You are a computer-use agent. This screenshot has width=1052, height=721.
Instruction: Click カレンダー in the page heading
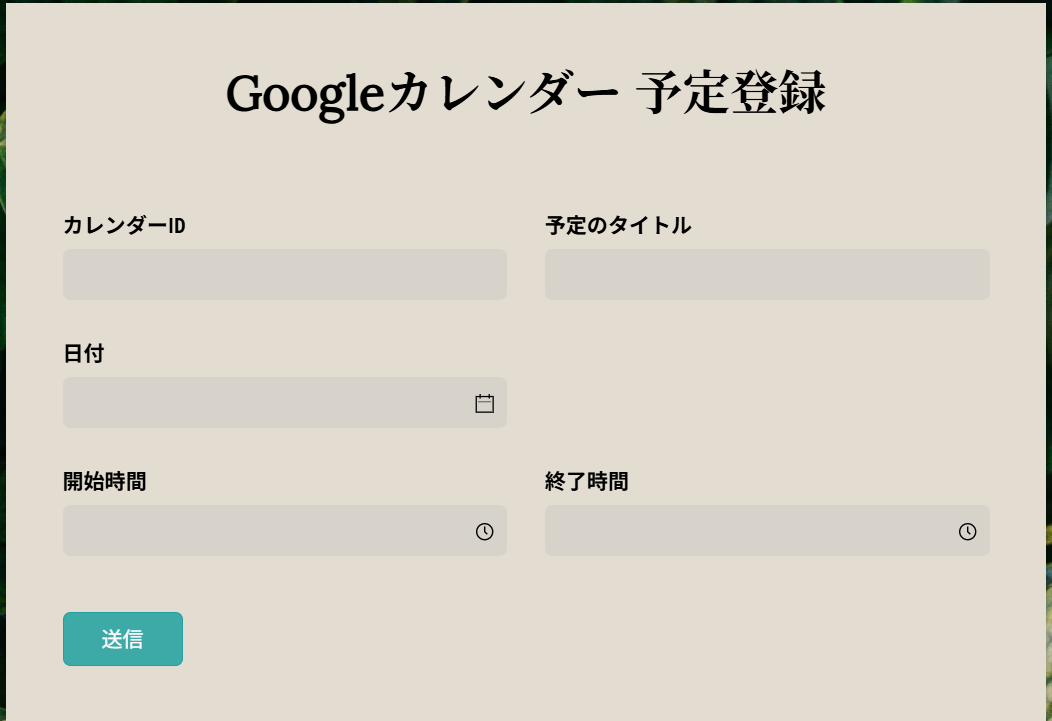coord(503,93)
